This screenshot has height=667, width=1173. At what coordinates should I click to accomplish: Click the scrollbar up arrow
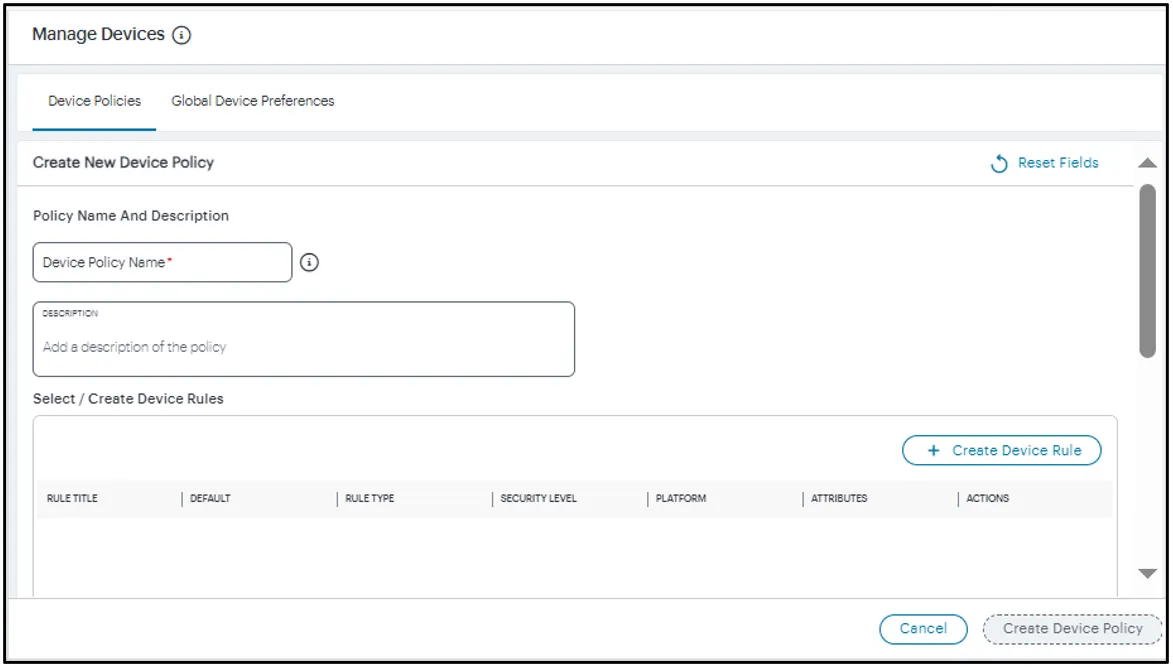click(x=1148, y=163)
